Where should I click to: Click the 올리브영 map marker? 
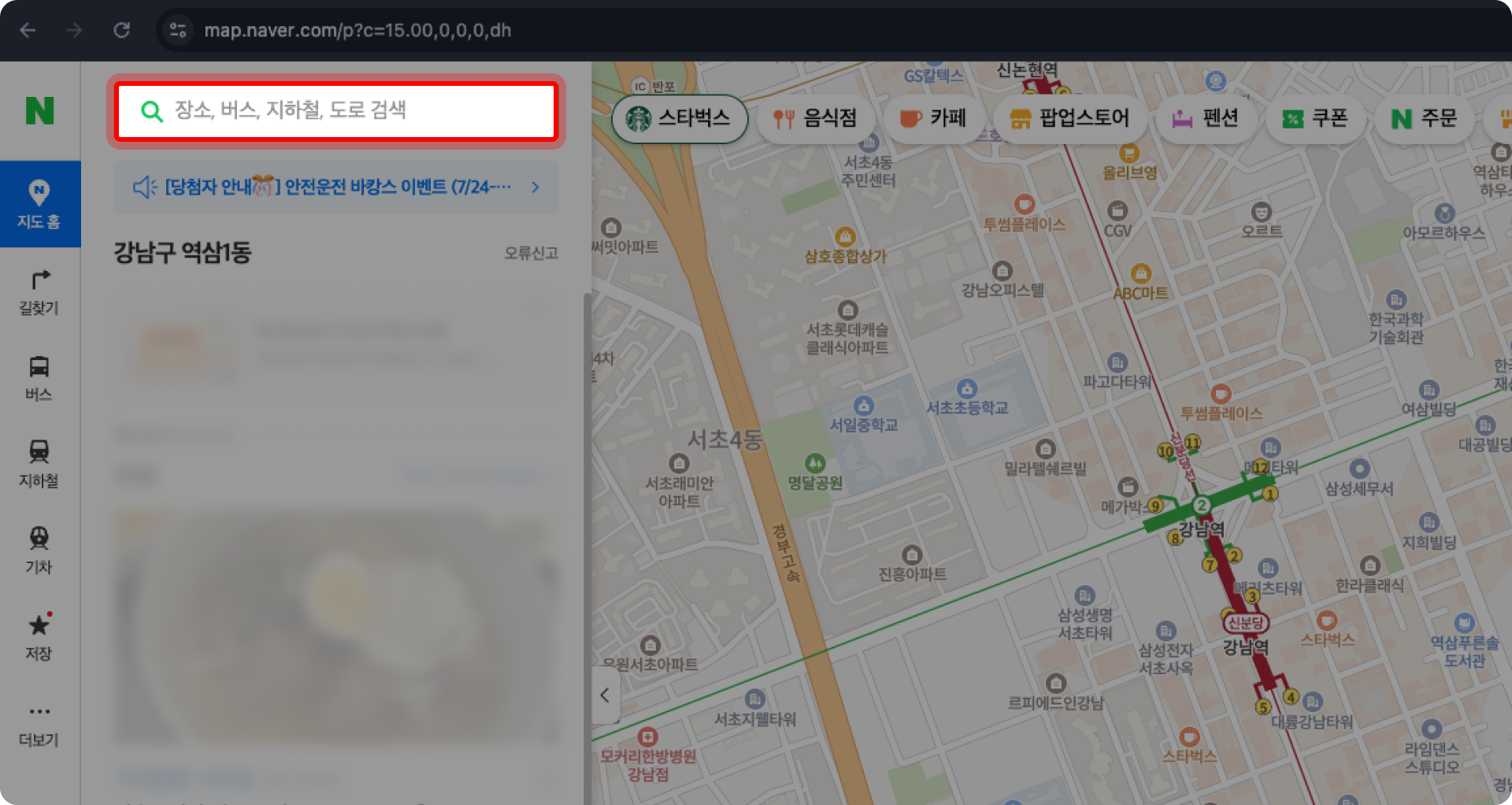tap(1129, 154)
